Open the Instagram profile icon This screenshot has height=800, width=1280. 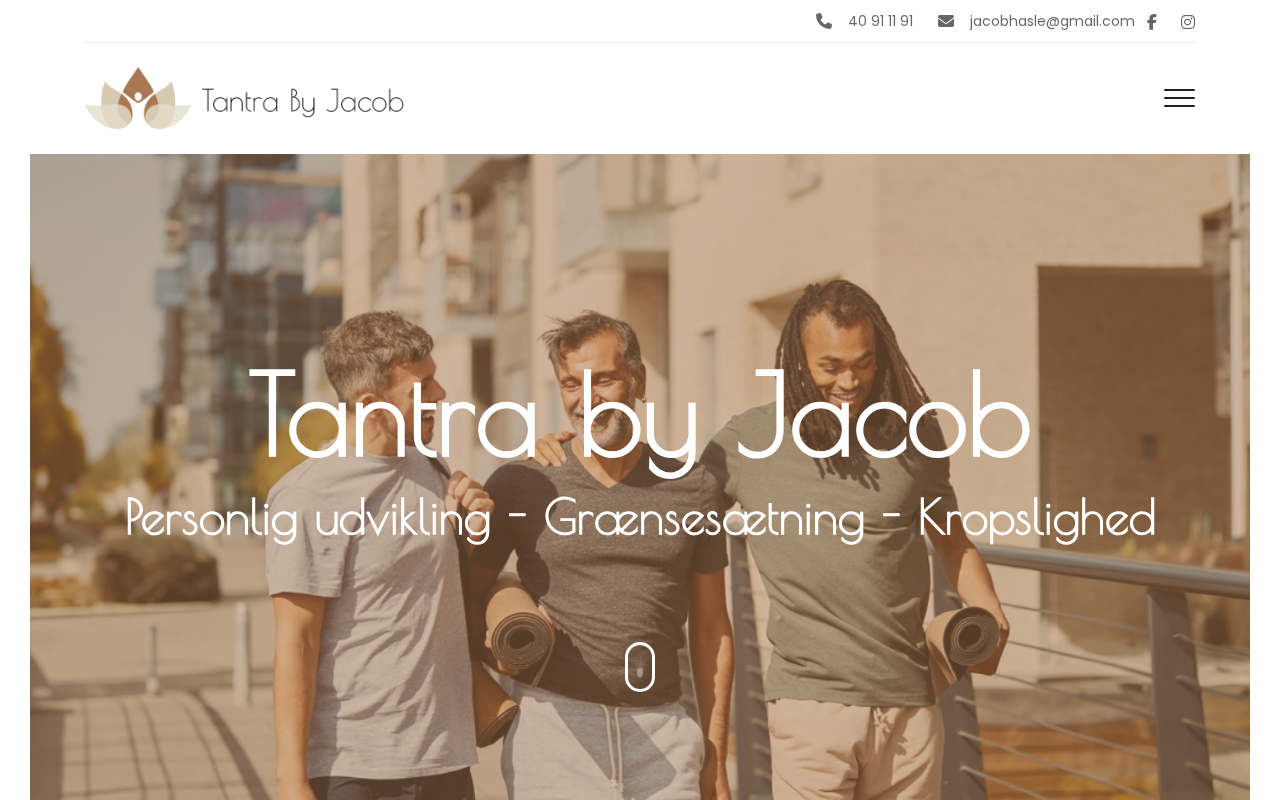coord(1188,22)
